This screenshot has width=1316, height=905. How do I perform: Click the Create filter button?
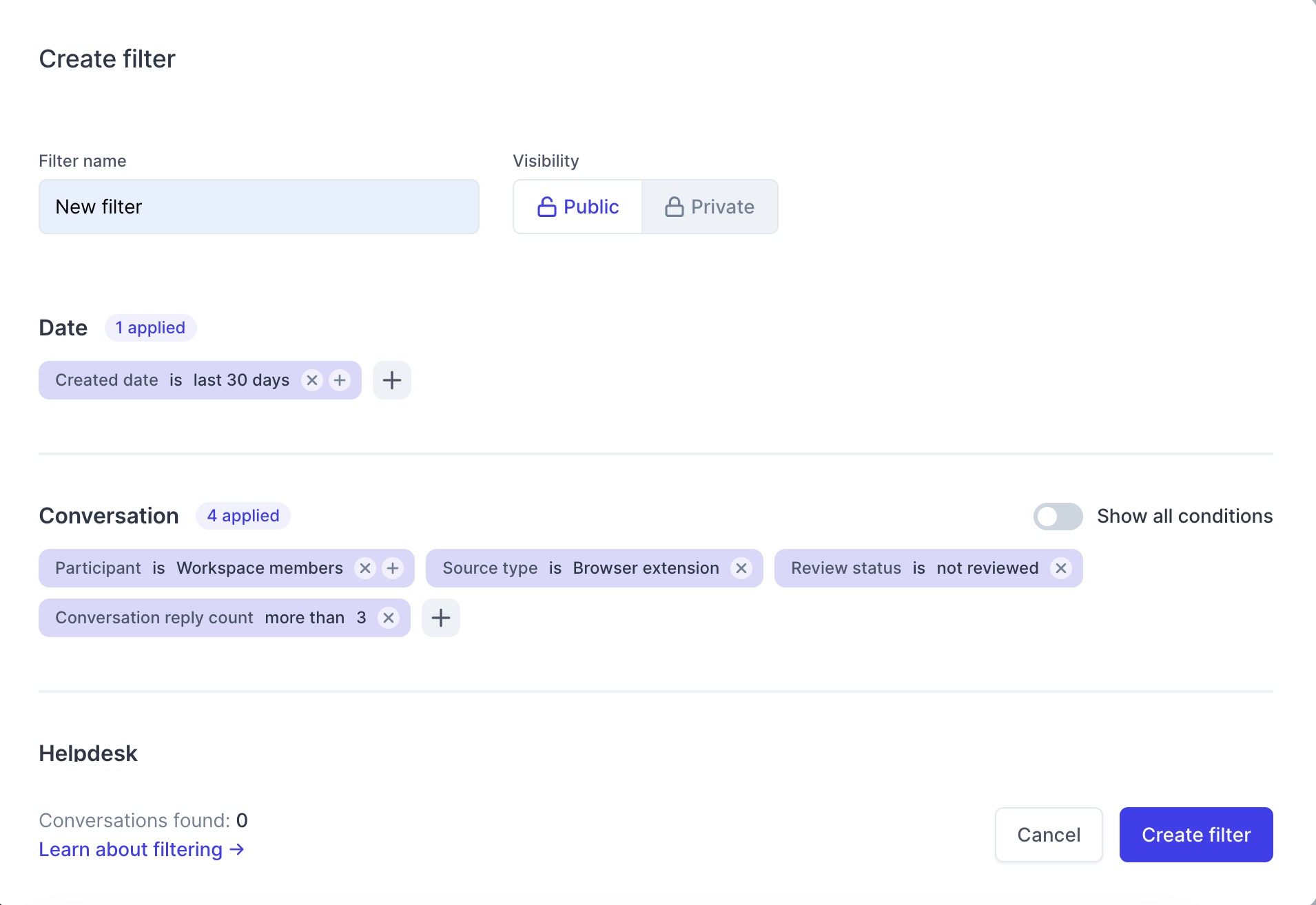tap(1196, 835)
